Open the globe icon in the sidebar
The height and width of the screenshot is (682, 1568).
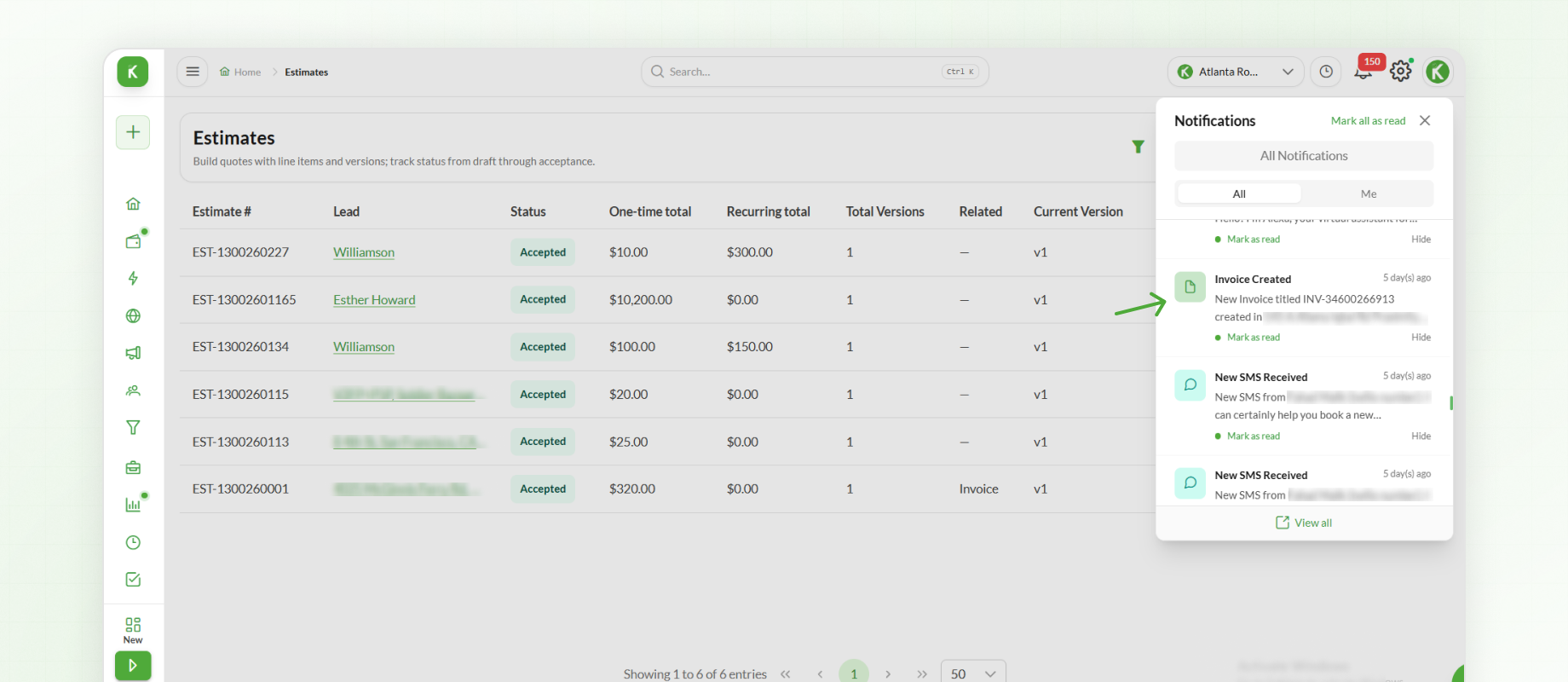pos(133,316)
